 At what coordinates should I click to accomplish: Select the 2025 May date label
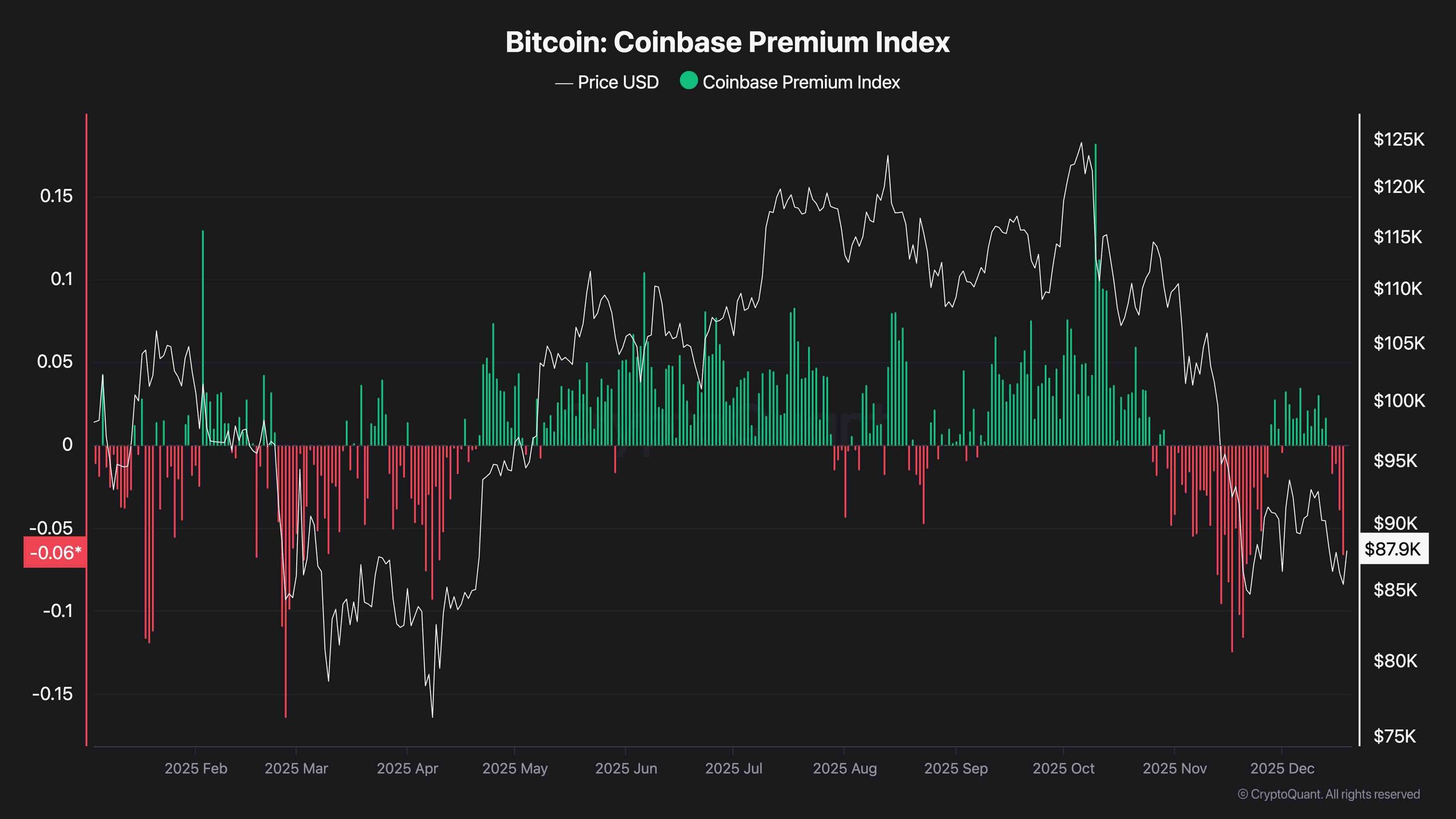(515, 768)
